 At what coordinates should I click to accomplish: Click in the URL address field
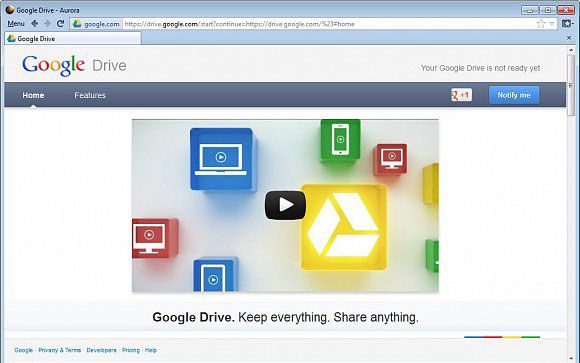click(x=329, y=24)
